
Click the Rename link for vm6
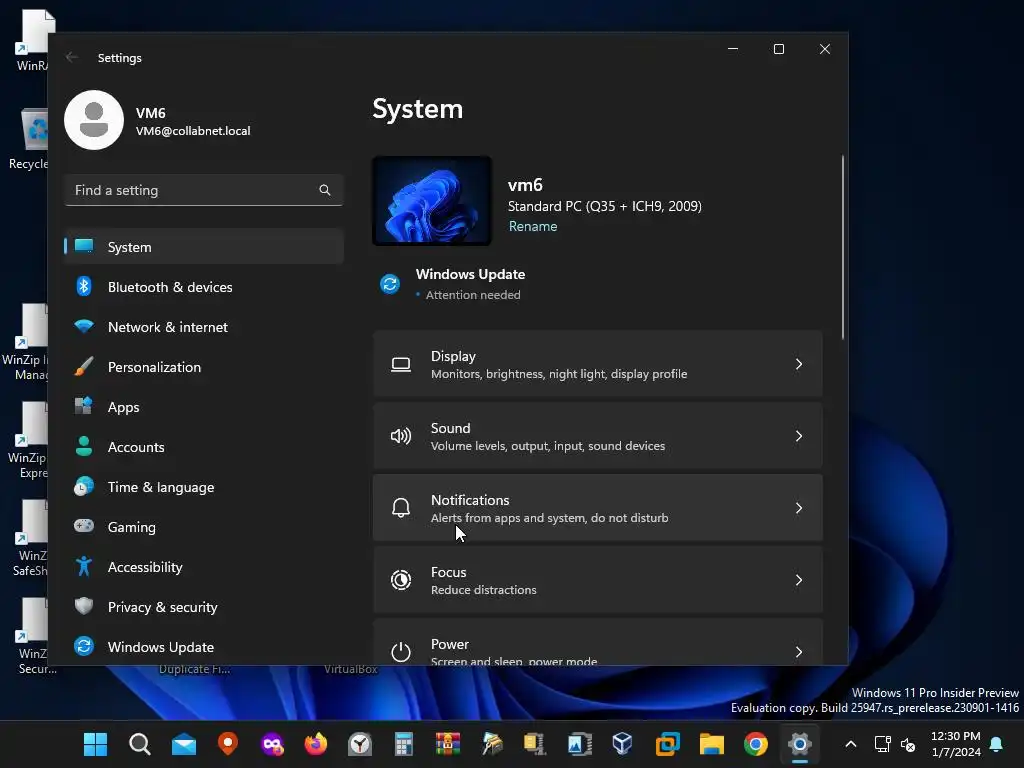point(533,226)
